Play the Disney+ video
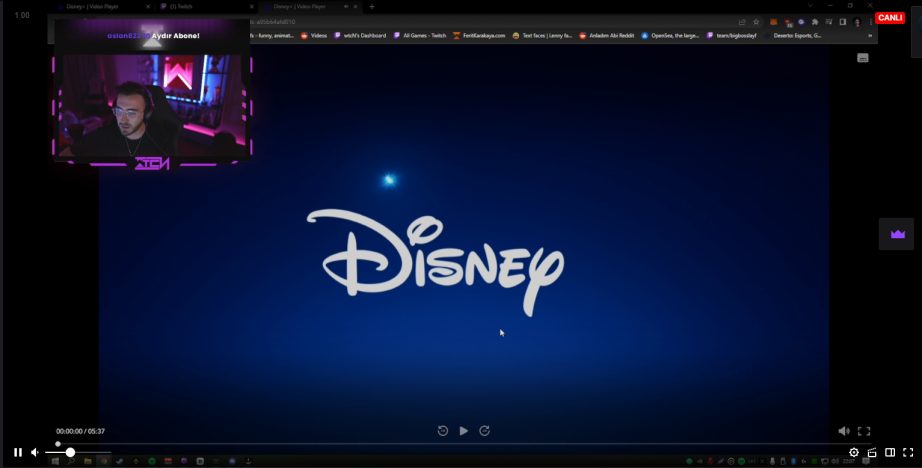This screenshot has height=468, width=922. tap(463, 431)
